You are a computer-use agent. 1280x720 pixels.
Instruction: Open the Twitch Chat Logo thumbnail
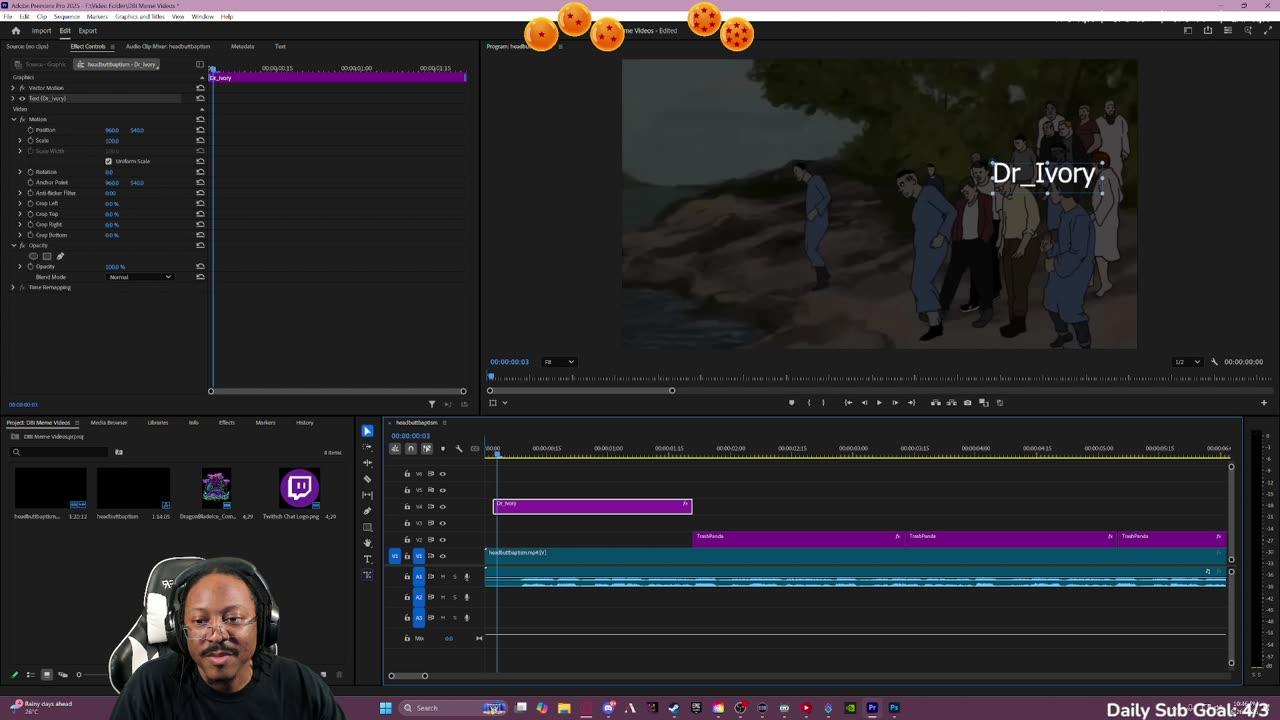[x=299, y=488]
